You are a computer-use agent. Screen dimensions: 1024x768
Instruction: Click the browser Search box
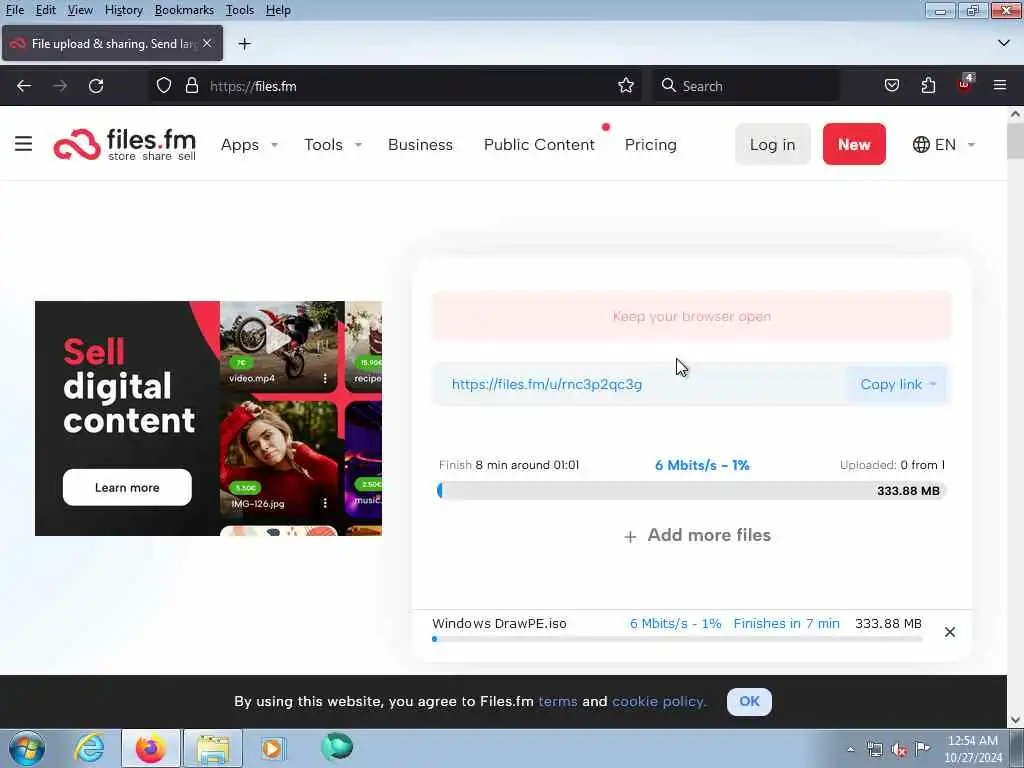(746, 86)
